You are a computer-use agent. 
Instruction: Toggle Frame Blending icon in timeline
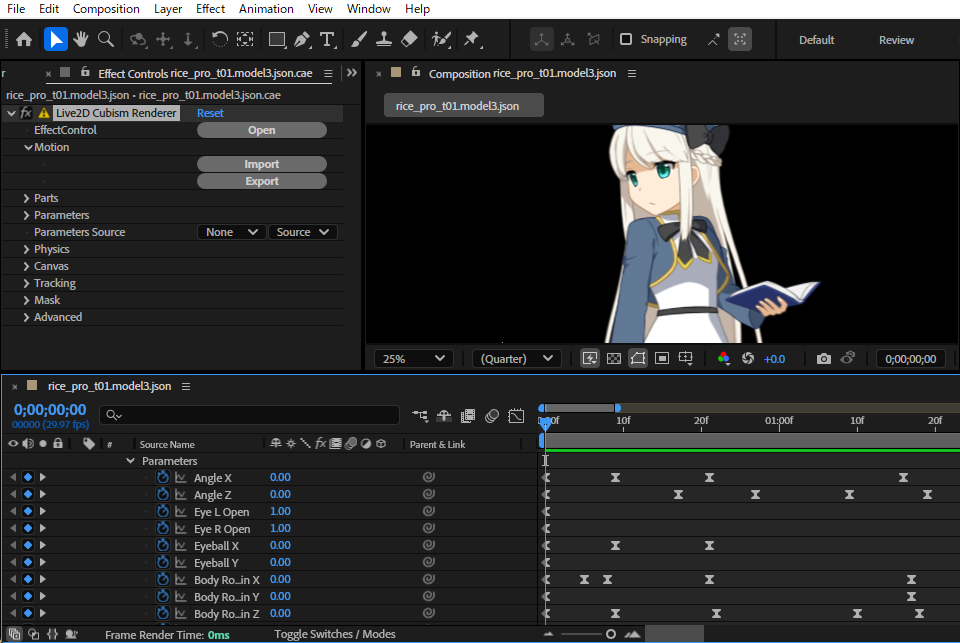tap(468, 416)
